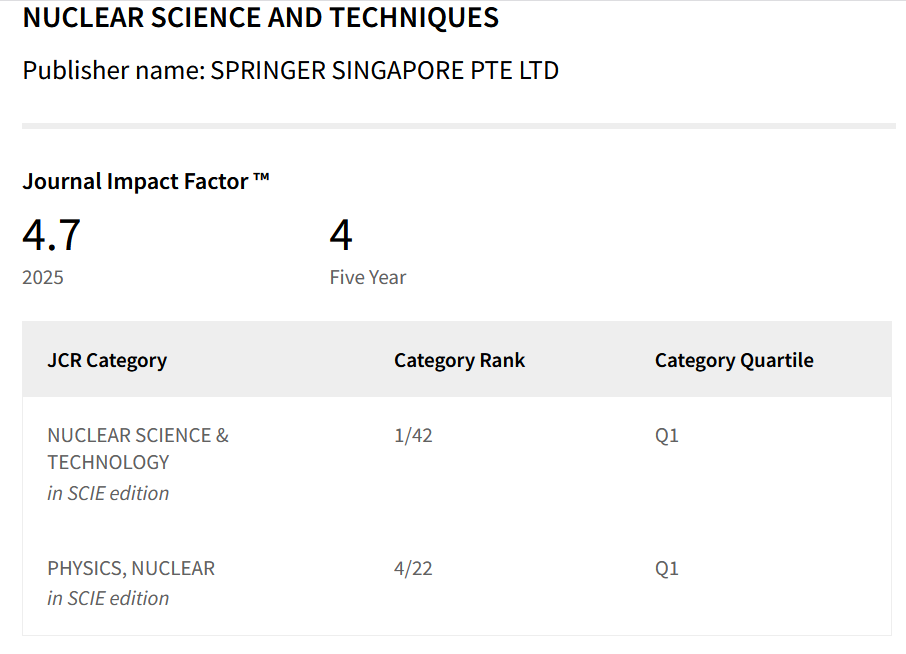906x654 pixels.
Task: Click the Journal Impact Factor heading
Action: point(146,181)
